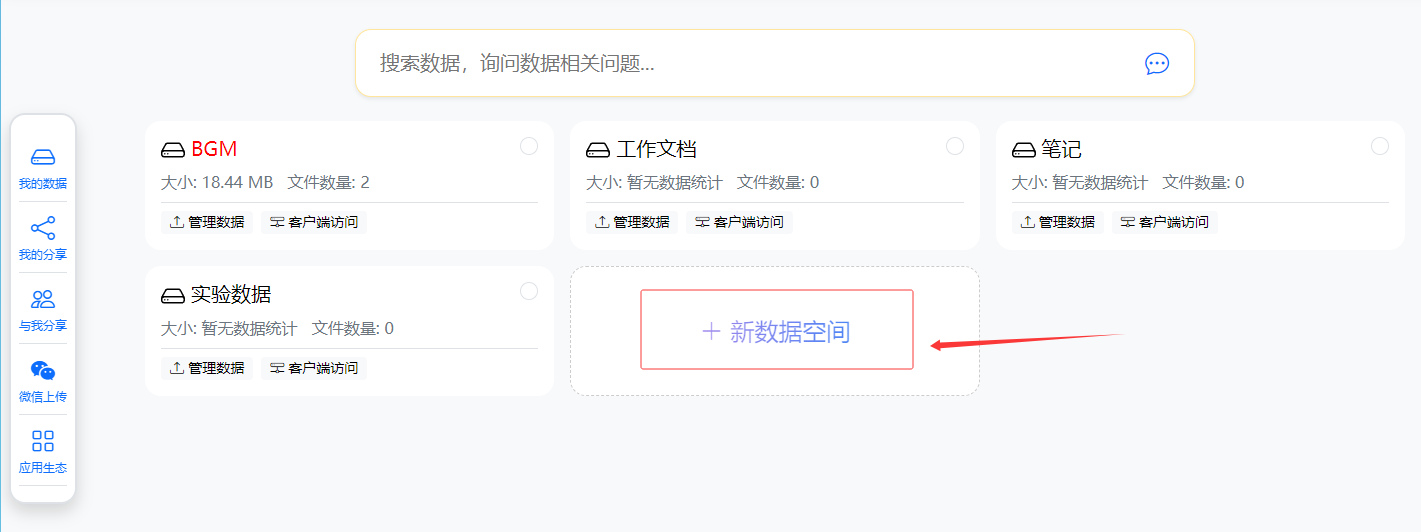Click the drive icon beside BGM
This screenshot has height=532, width=1421.
coord(173,150)
